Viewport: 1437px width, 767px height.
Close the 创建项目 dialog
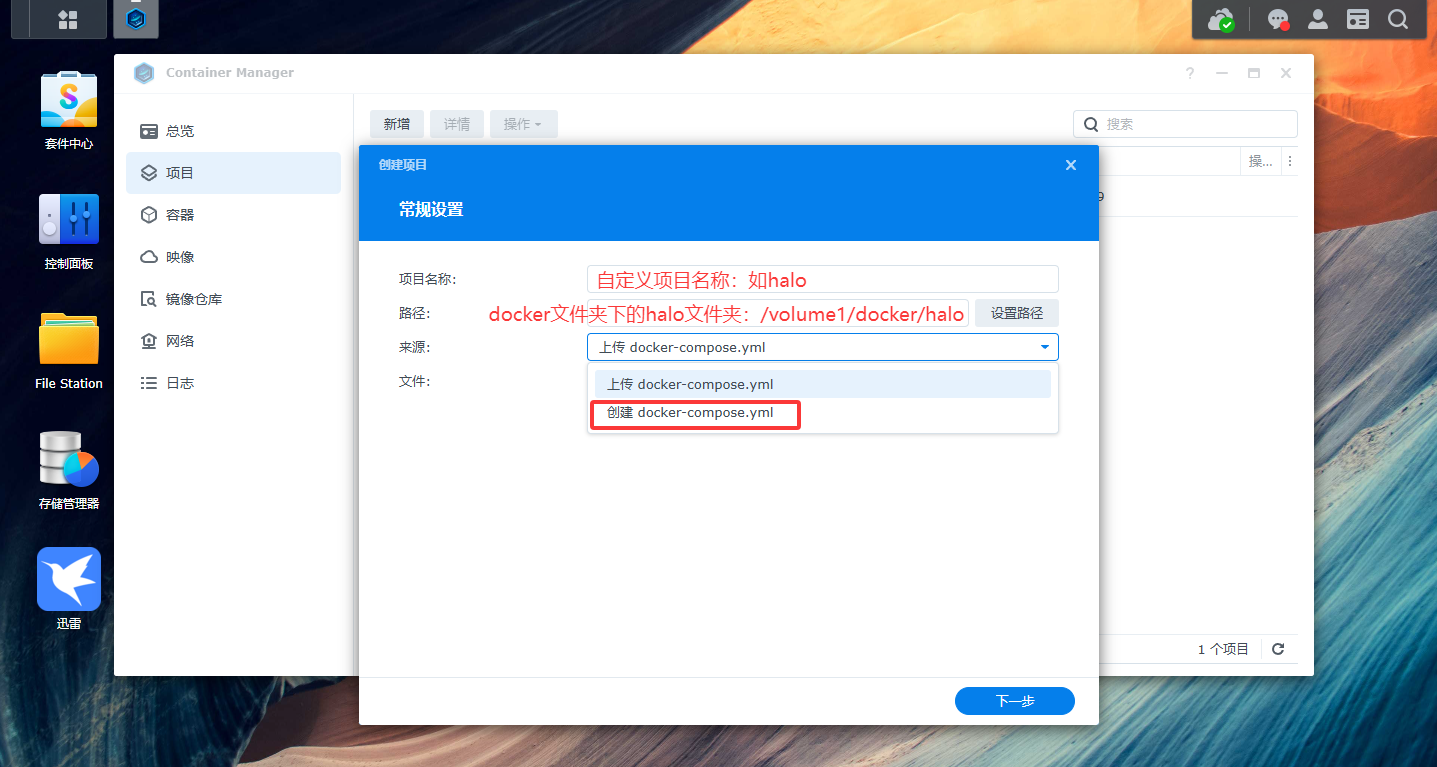pos(1071,165)
